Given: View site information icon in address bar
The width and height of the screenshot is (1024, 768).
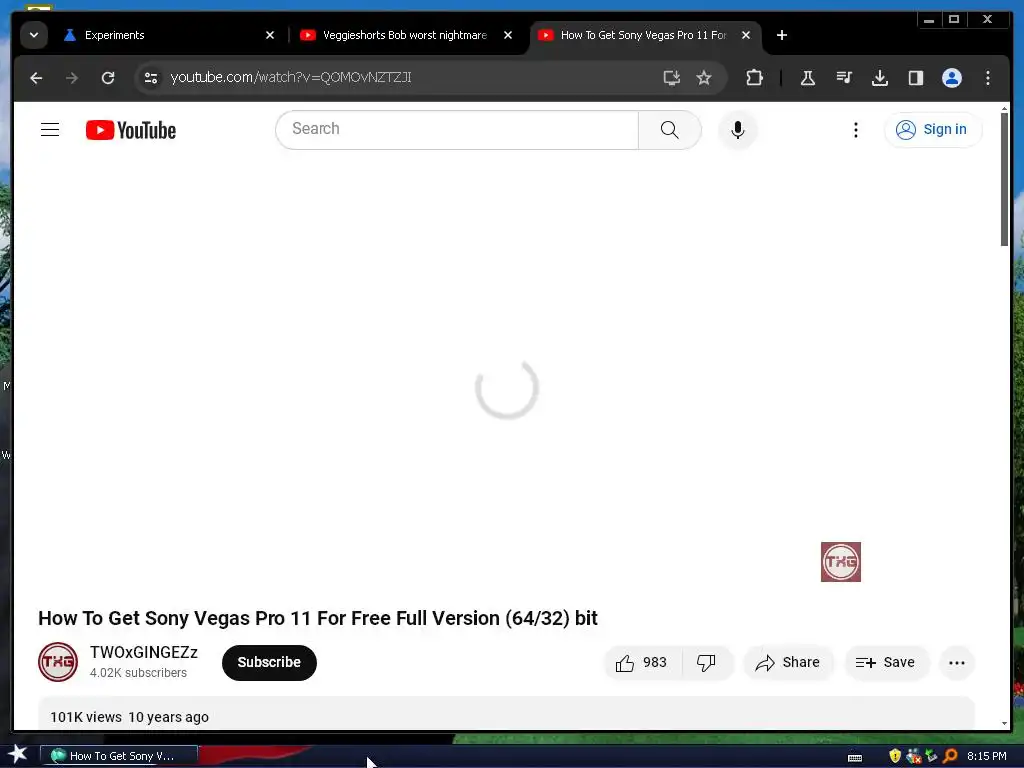Looking at the screenshot, I should [151, 78].
